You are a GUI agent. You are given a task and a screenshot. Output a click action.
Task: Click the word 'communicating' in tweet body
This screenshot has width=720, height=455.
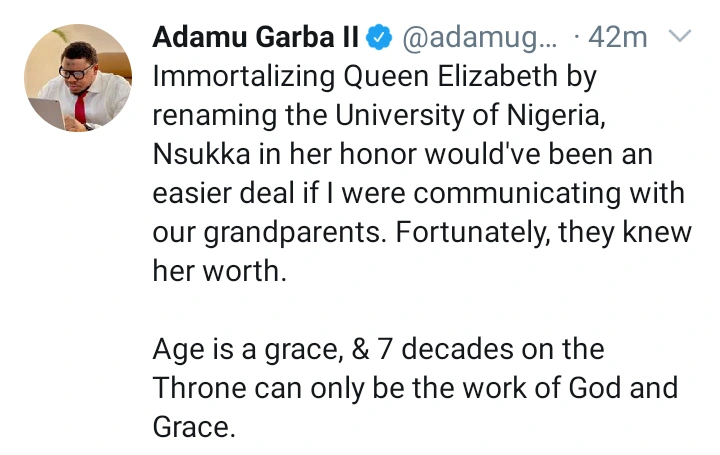[x=517, y=194]
